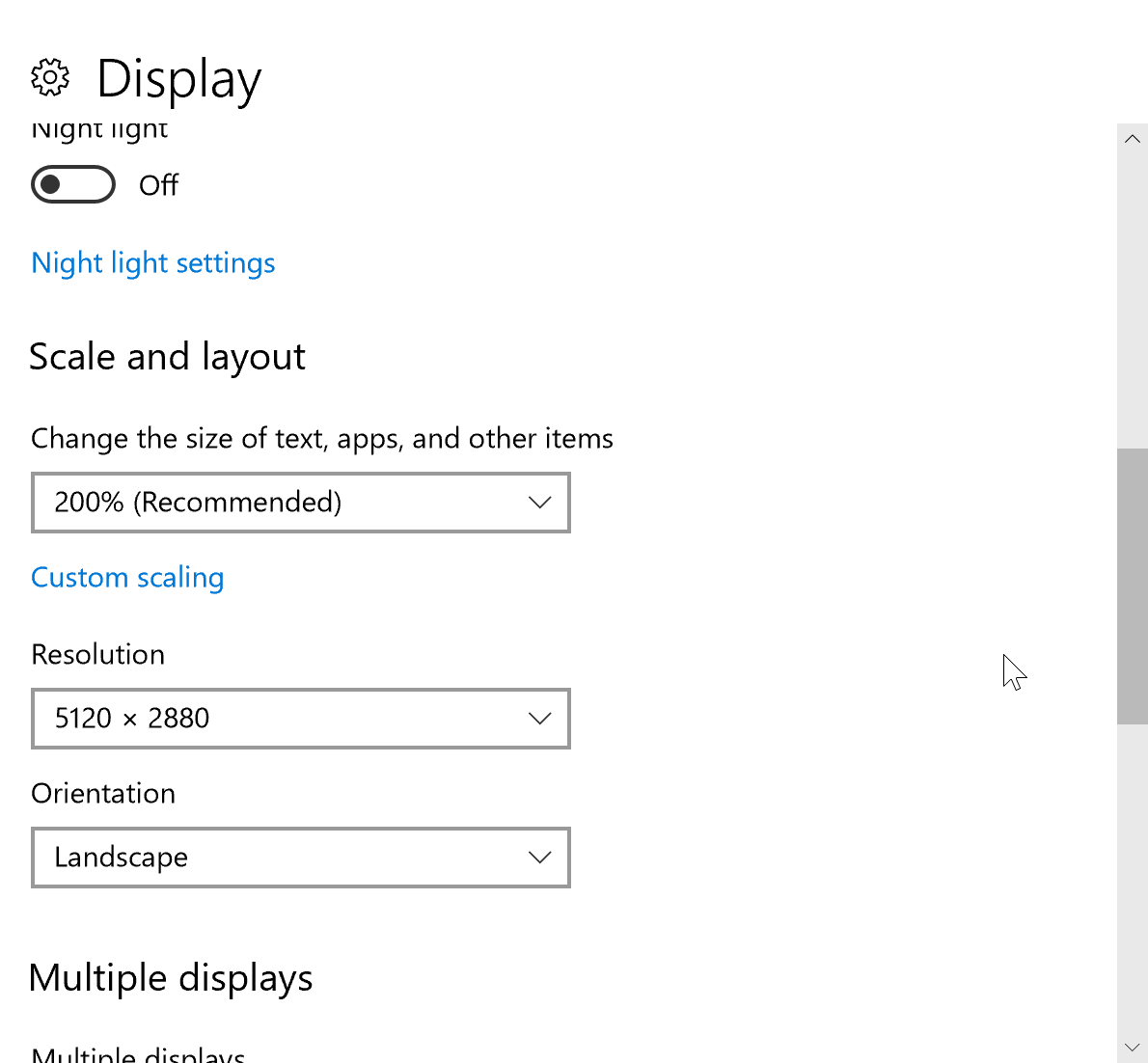Open the 200% Recommended scaling dropdown
The width and height of the screenshot is (1148, 1063).
coord(300,502)
